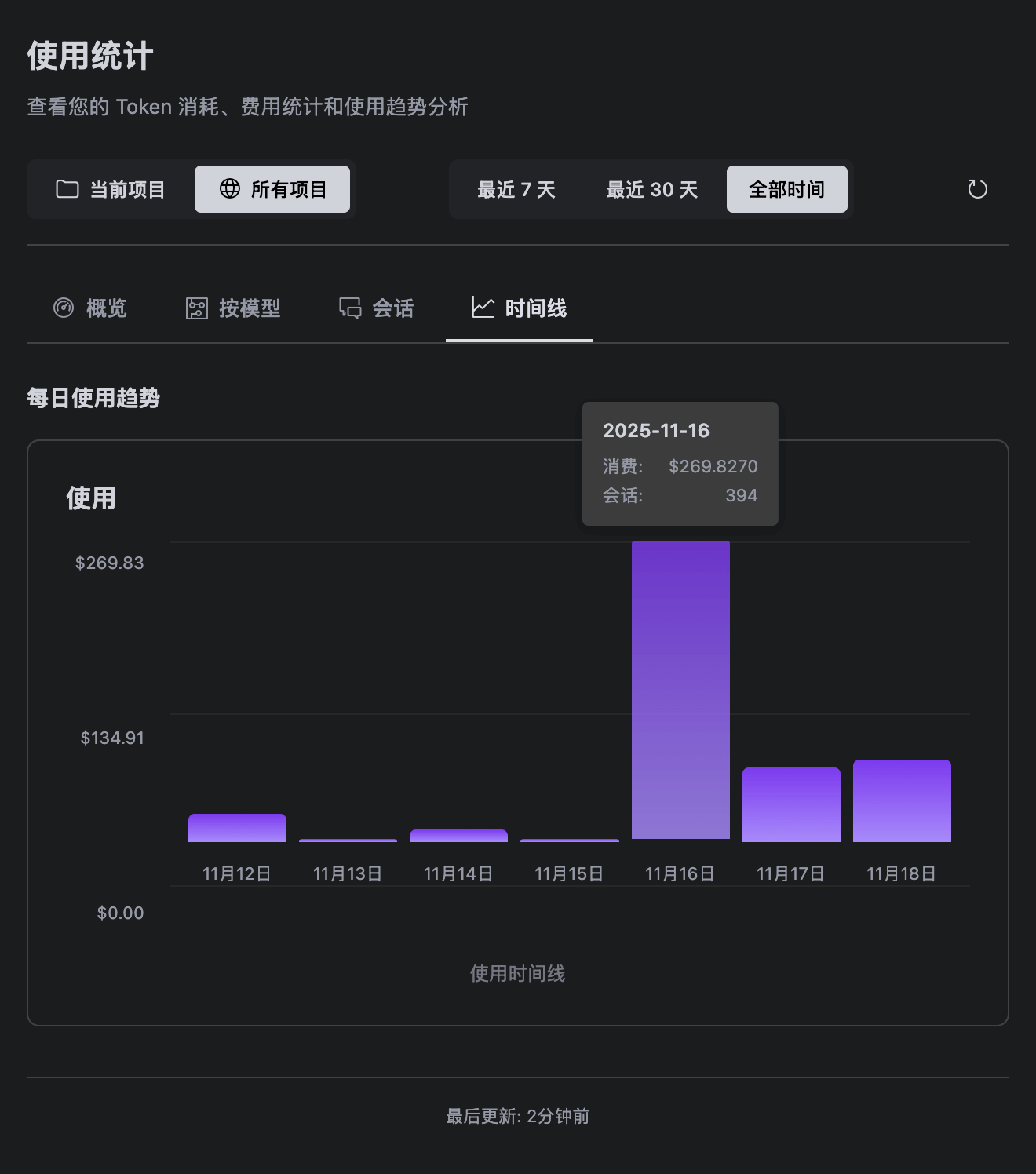Select the 最近 30 天 time range

(x=651, y=190)
